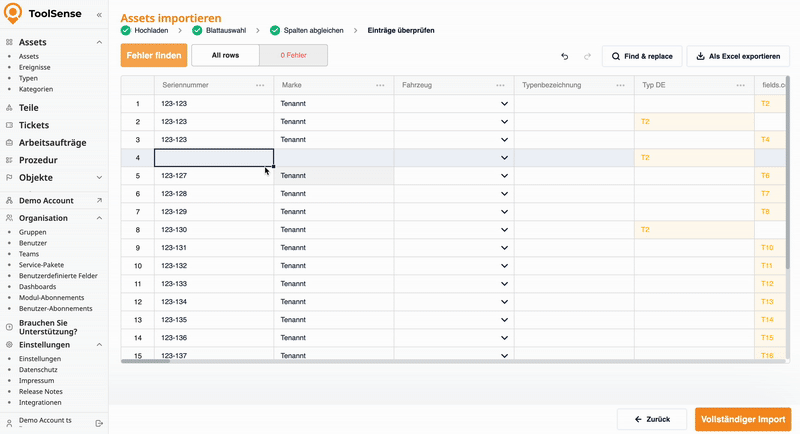The width and height of the screenshot is (800, 434).
Task: Expand the Objekte sidebar section
Action: point(99,177)
